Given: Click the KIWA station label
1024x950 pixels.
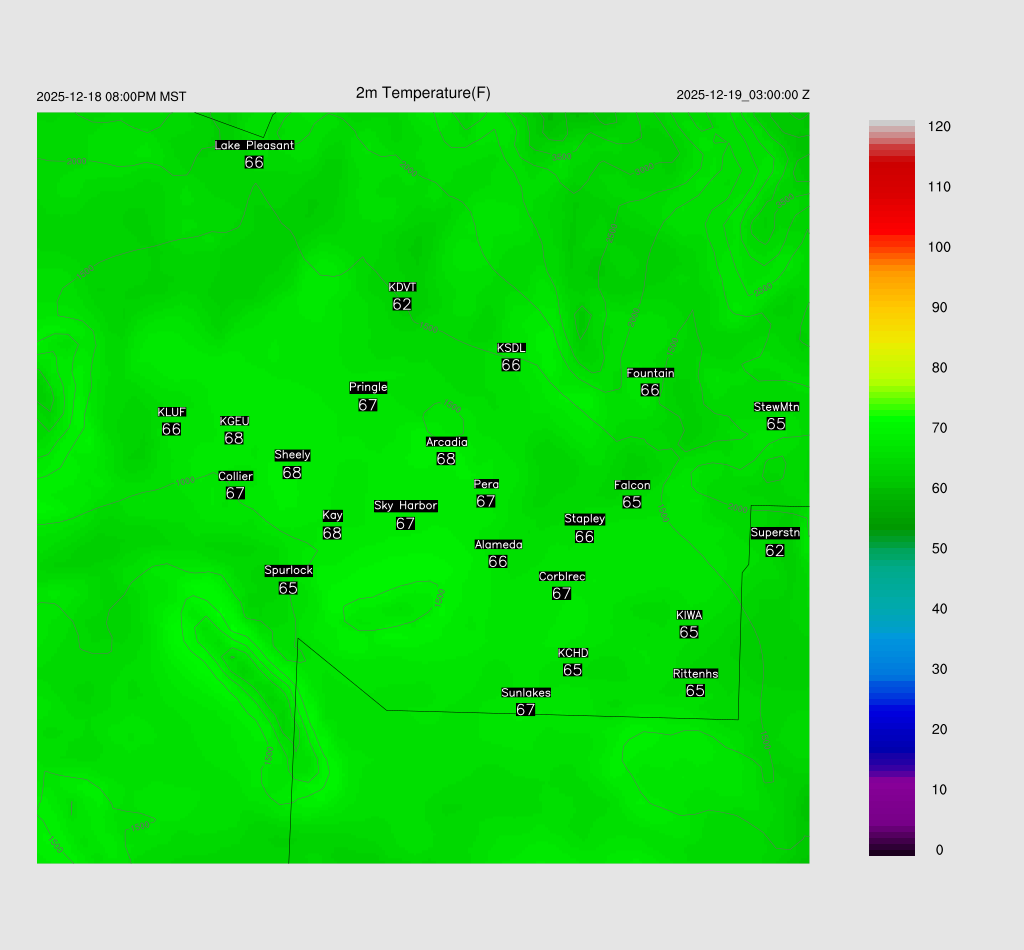Looking at the screenshot, I should [689, 615].
